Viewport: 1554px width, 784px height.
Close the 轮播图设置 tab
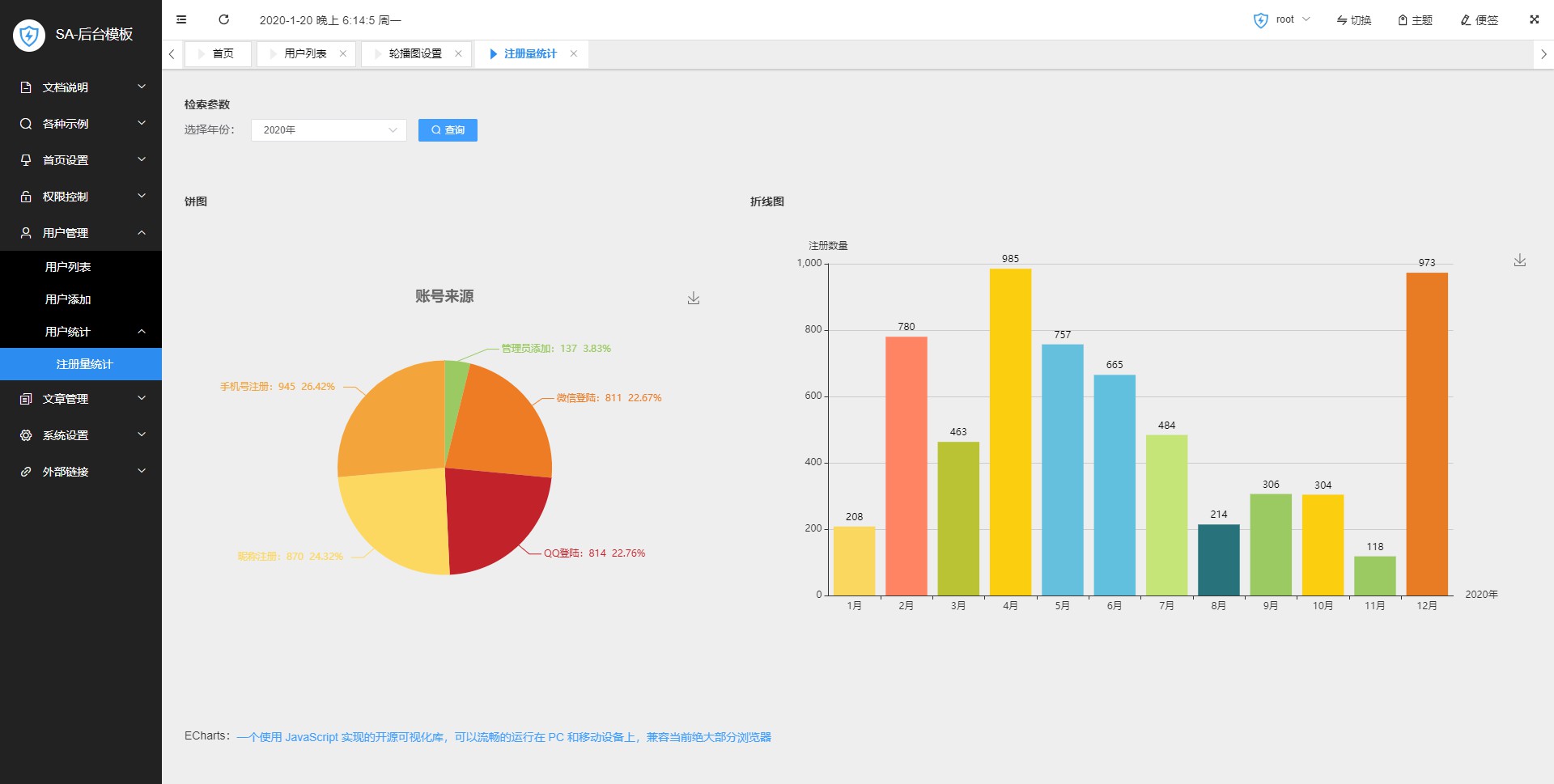[459, 53]
